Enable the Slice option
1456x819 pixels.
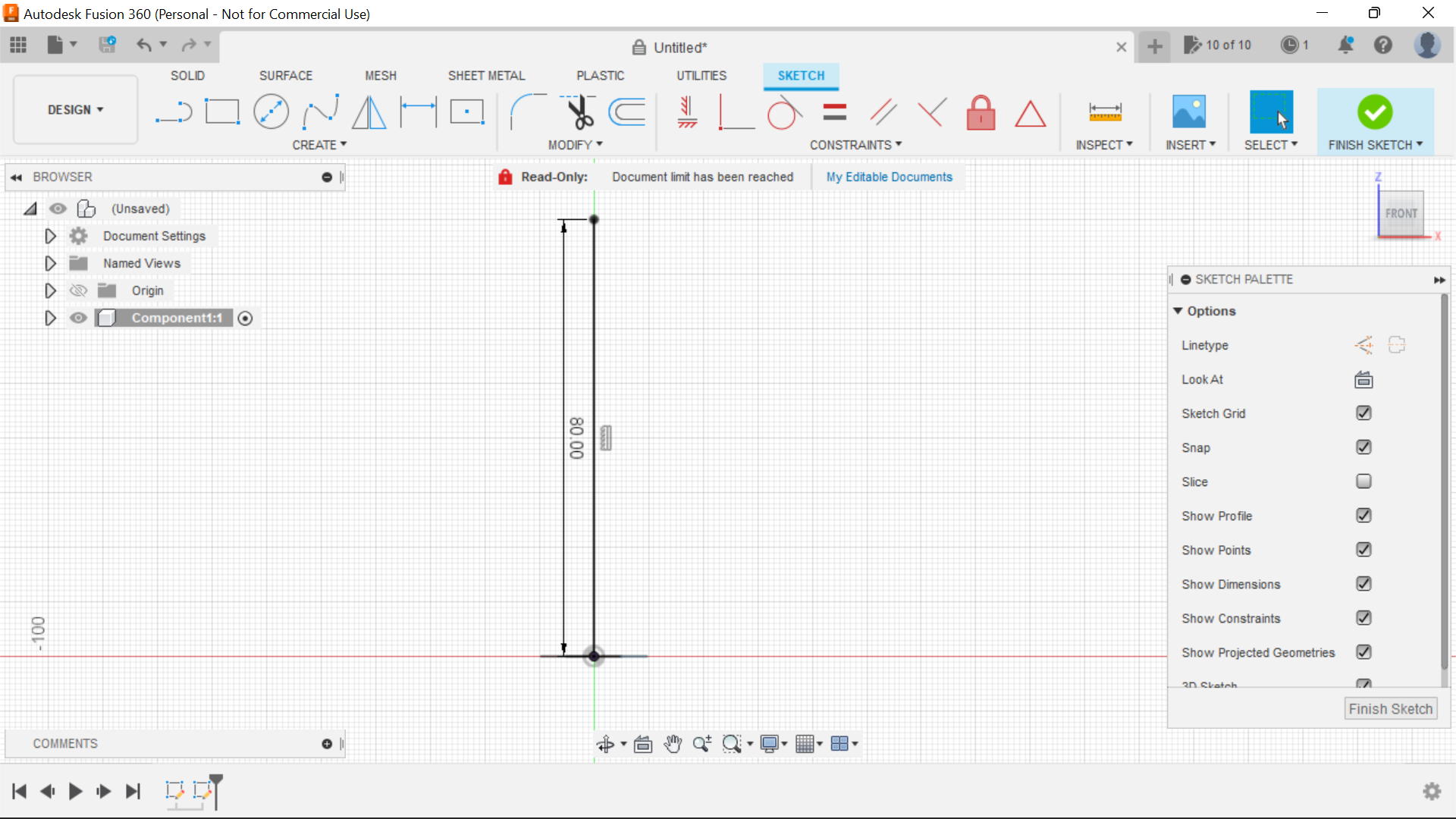(x=1363, y=482)
